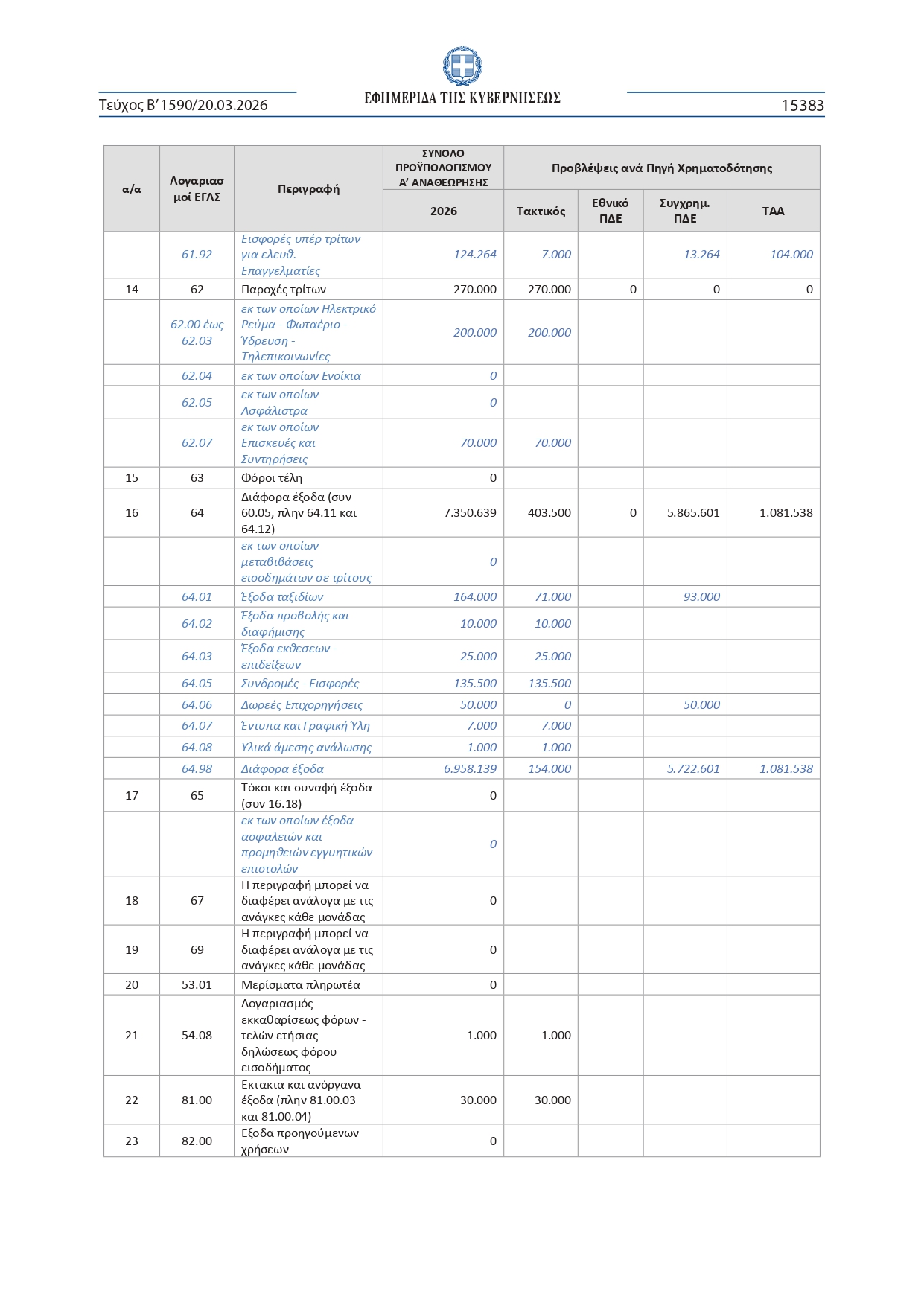Click the Greek coat of arms emblem
924x1306 pixels.
click(x=462, y=66)
